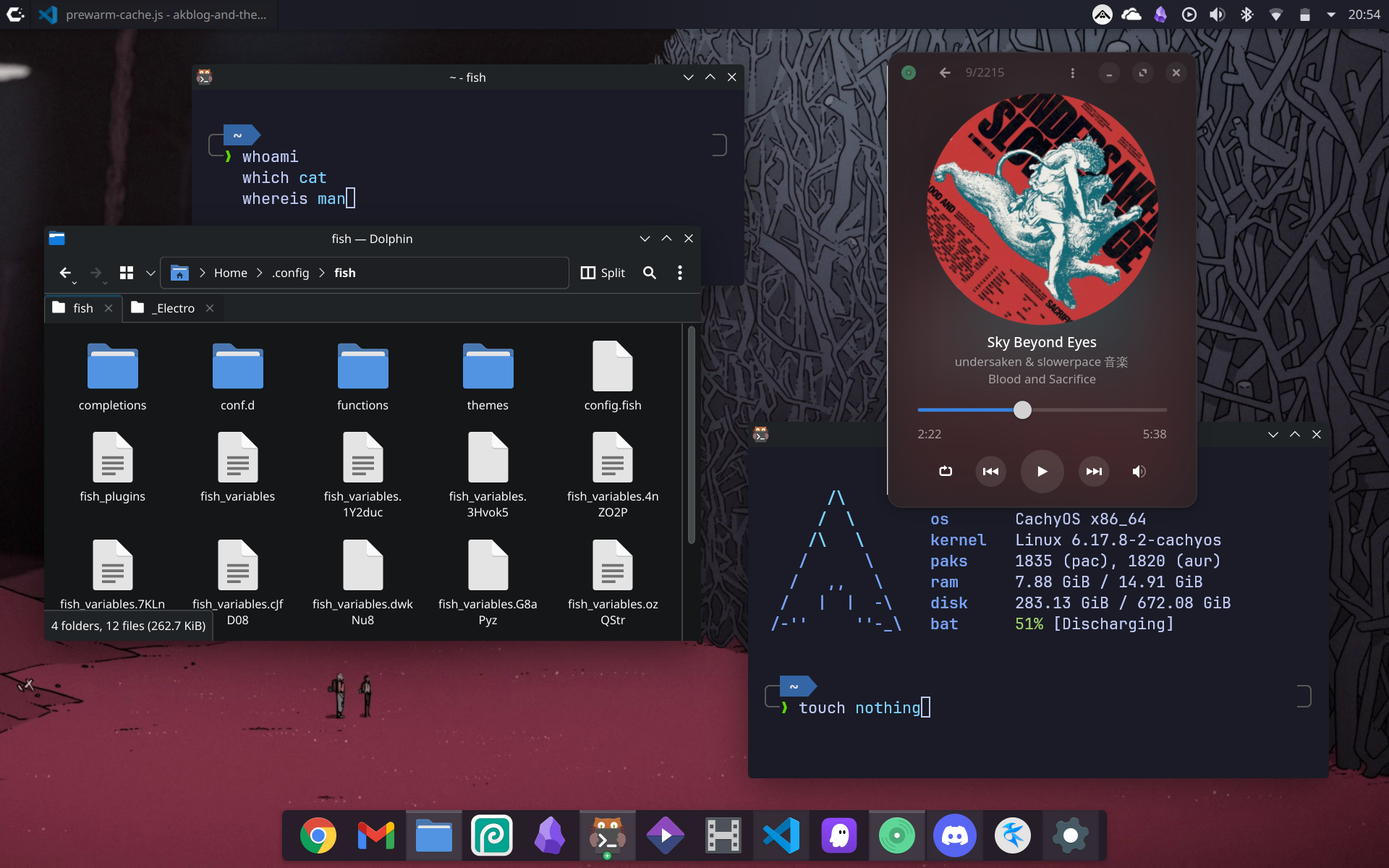This screenshot has width=1389, height=868.
Task: Expand Dolphin view mode dropdown arrow
Action: click(150, 273)
